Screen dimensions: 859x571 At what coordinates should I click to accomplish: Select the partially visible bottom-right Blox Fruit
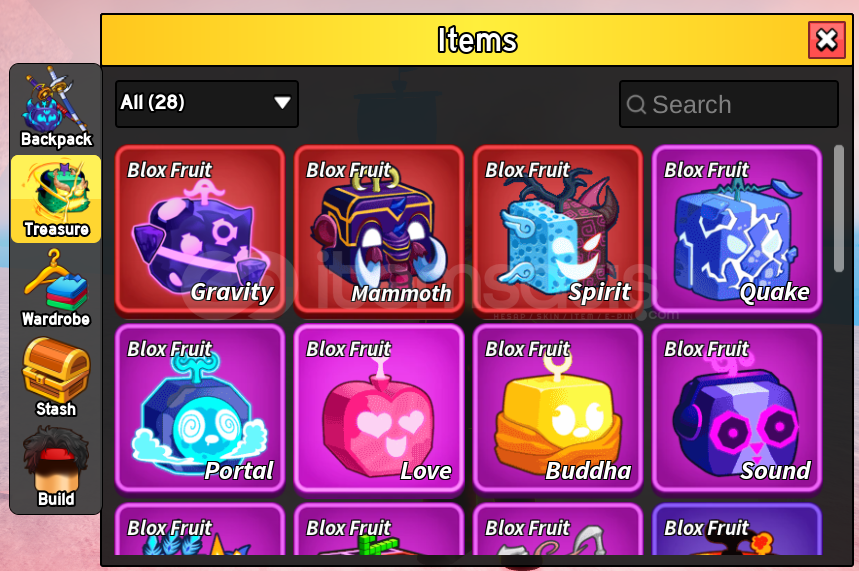click(x=737, y=529)
